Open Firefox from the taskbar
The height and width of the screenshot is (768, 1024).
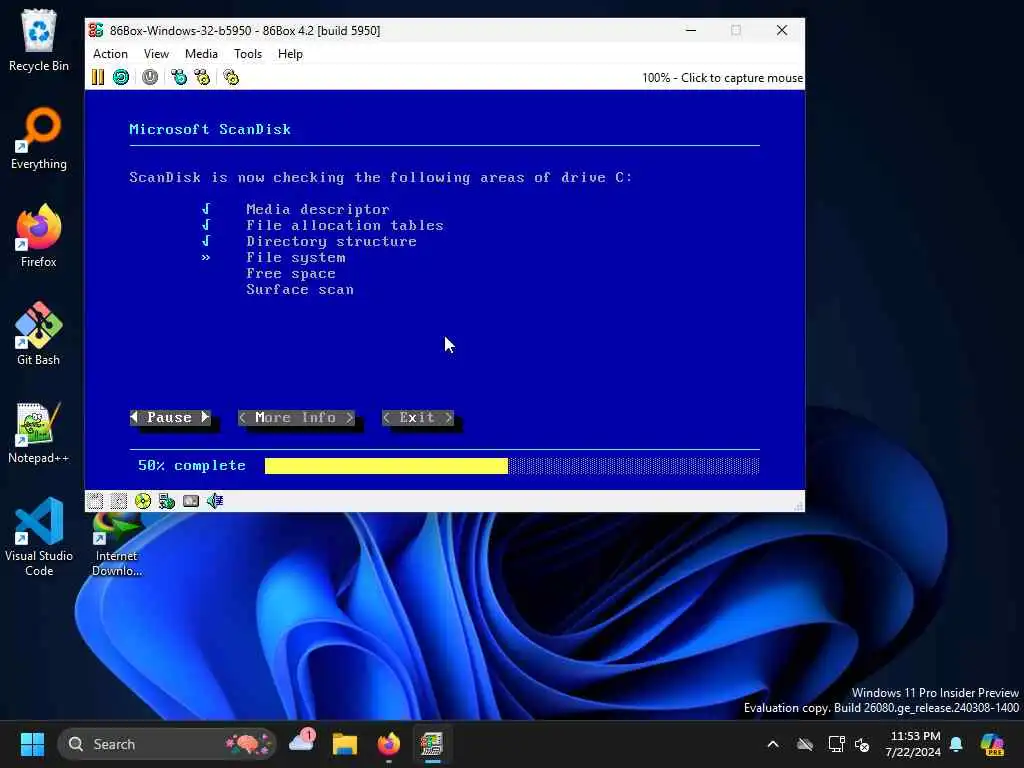(x=389, y=744)
